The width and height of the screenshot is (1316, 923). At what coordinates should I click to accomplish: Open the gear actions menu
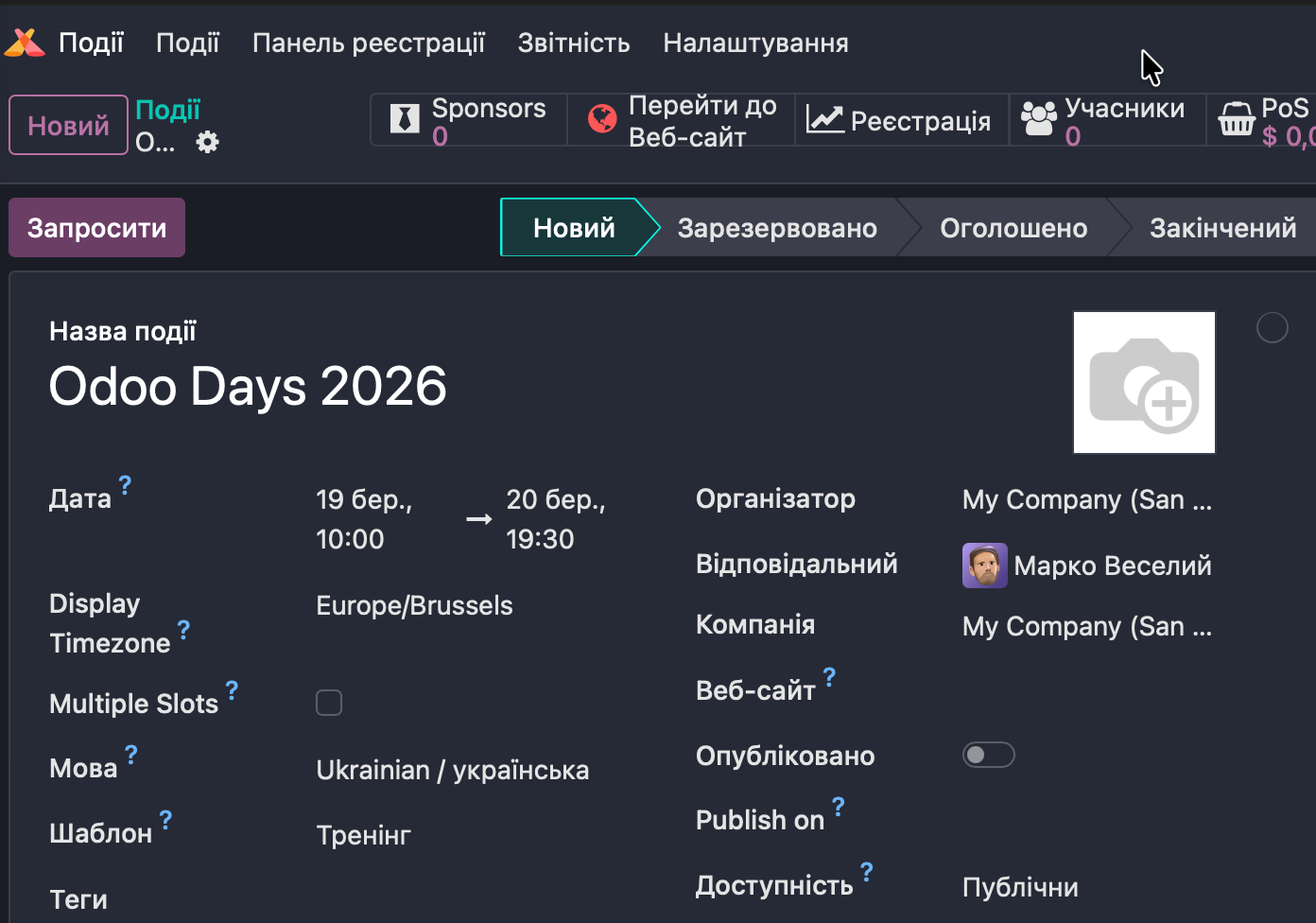(x=207, y=142)
